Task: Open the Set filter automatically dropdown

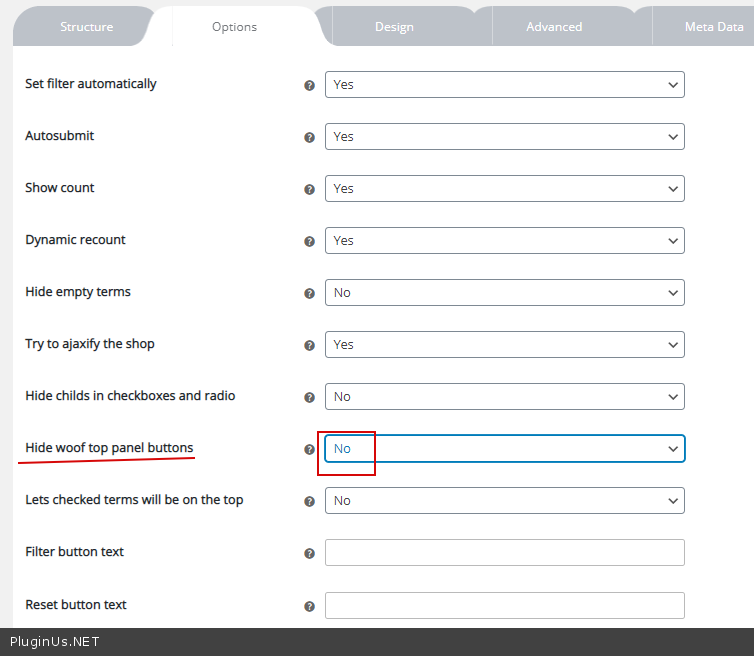Action: coord(504,85)
